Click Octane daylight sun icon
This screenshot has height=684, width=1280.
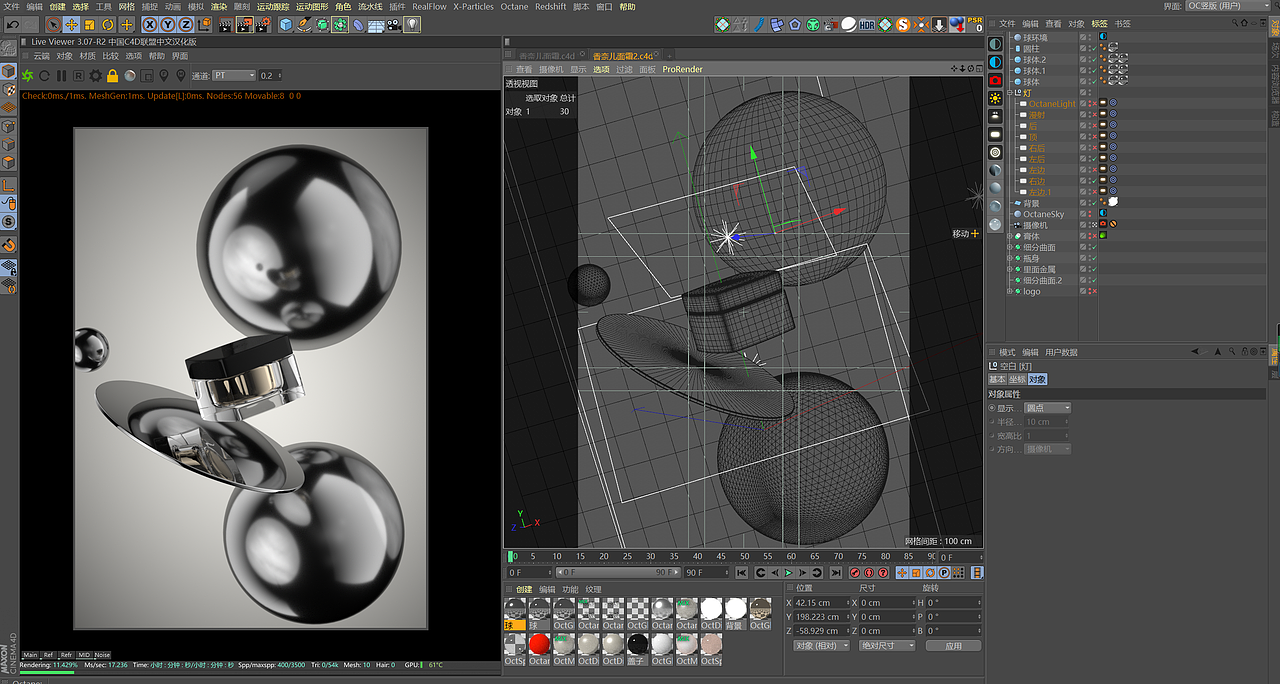click(x=995, y=98)
